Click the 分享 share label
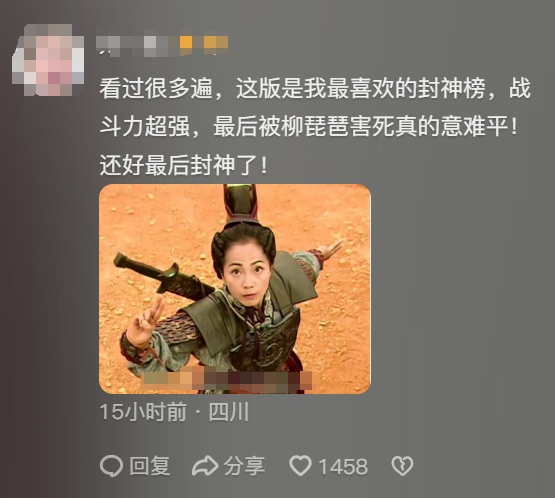Viewport: 555px width, 498px height. [x=244, y=466]
